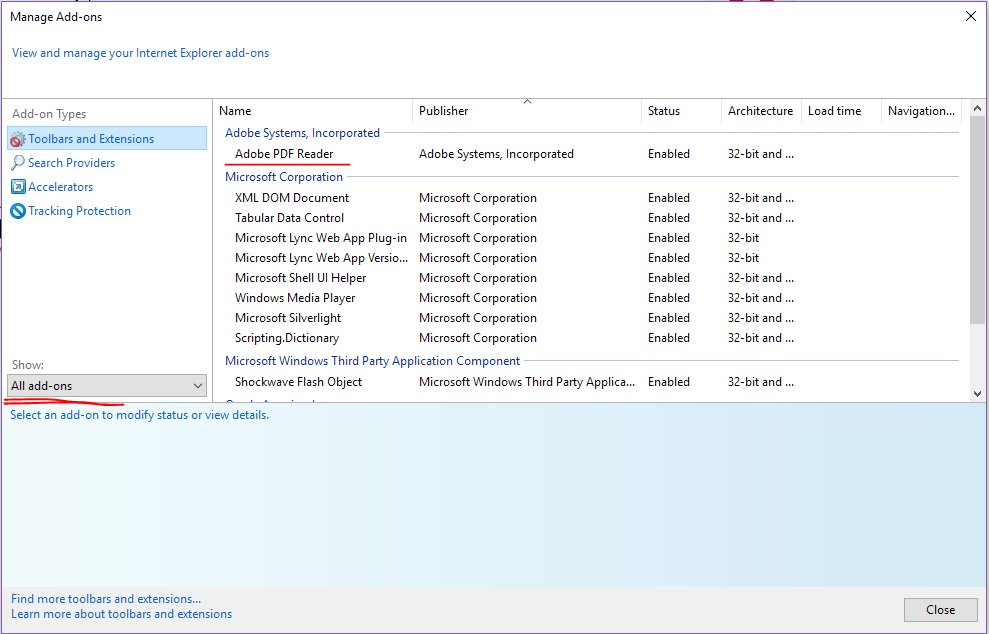Sort list by Architecture column header
This screenshot has width=989, height=634.
(x=761, y=111)
